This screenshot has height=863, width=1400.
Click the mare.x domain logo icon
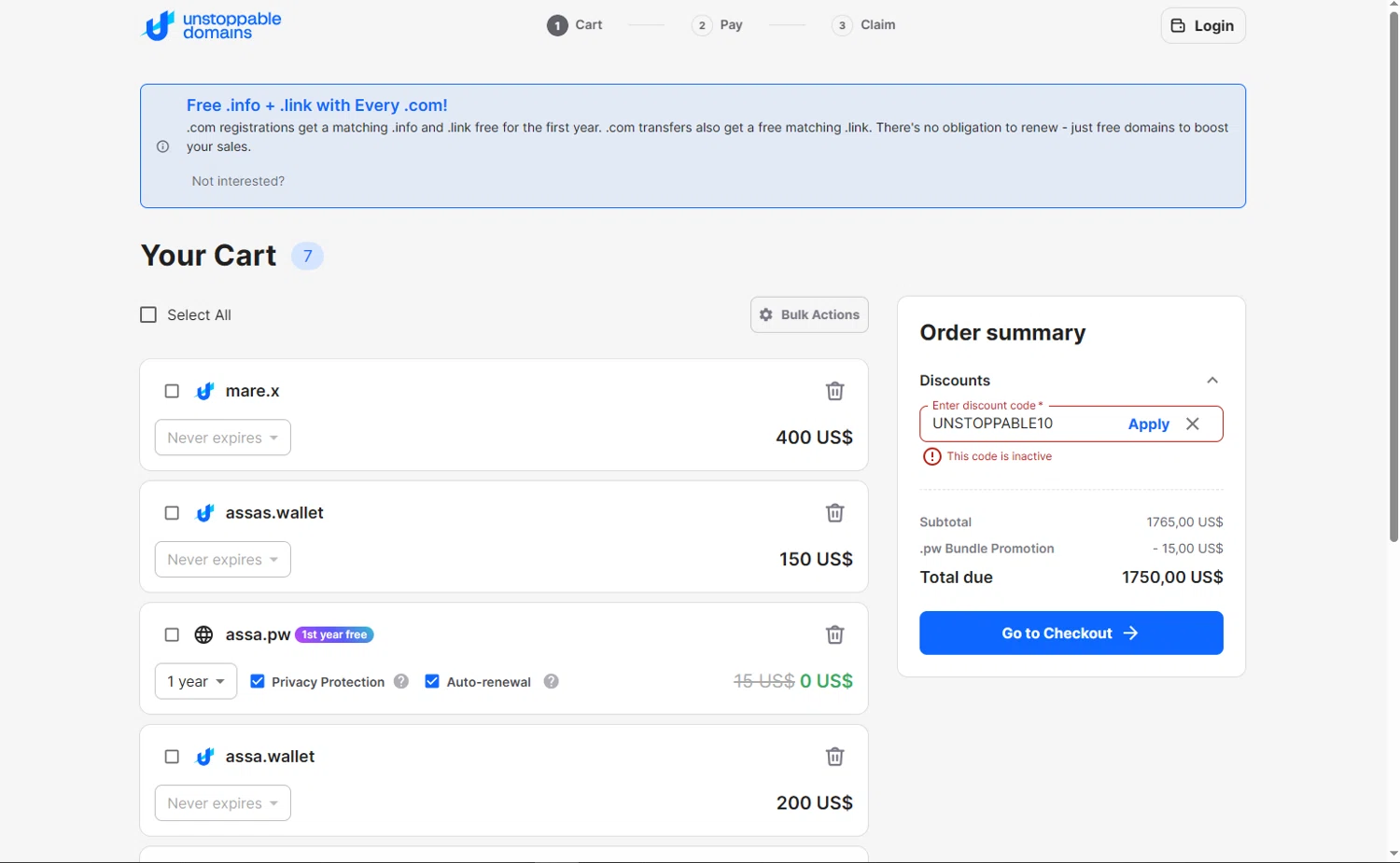[x=204, y=391]
